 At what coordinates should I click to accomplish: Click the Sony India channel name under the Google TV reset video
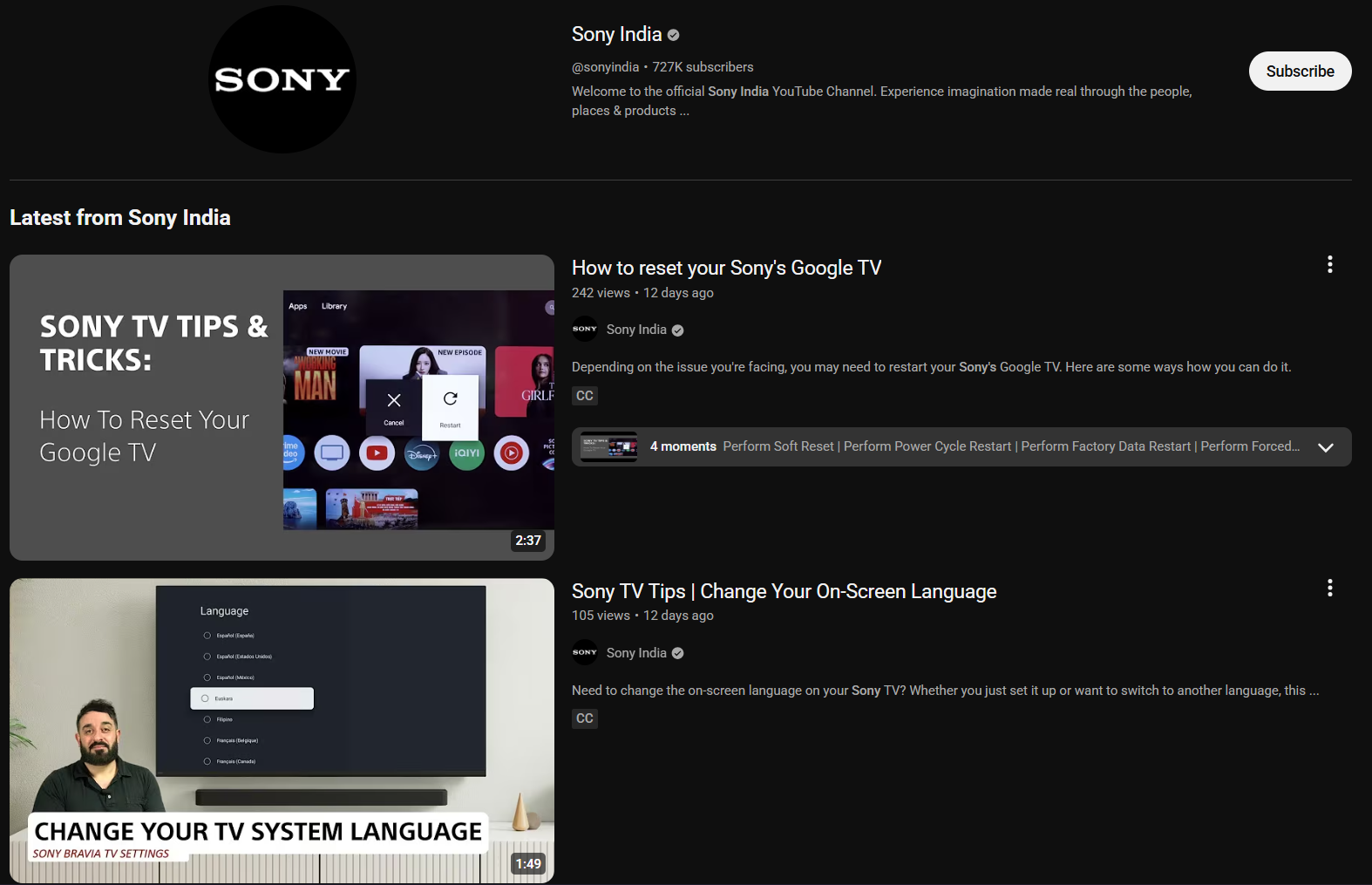[x=636, y=330]
